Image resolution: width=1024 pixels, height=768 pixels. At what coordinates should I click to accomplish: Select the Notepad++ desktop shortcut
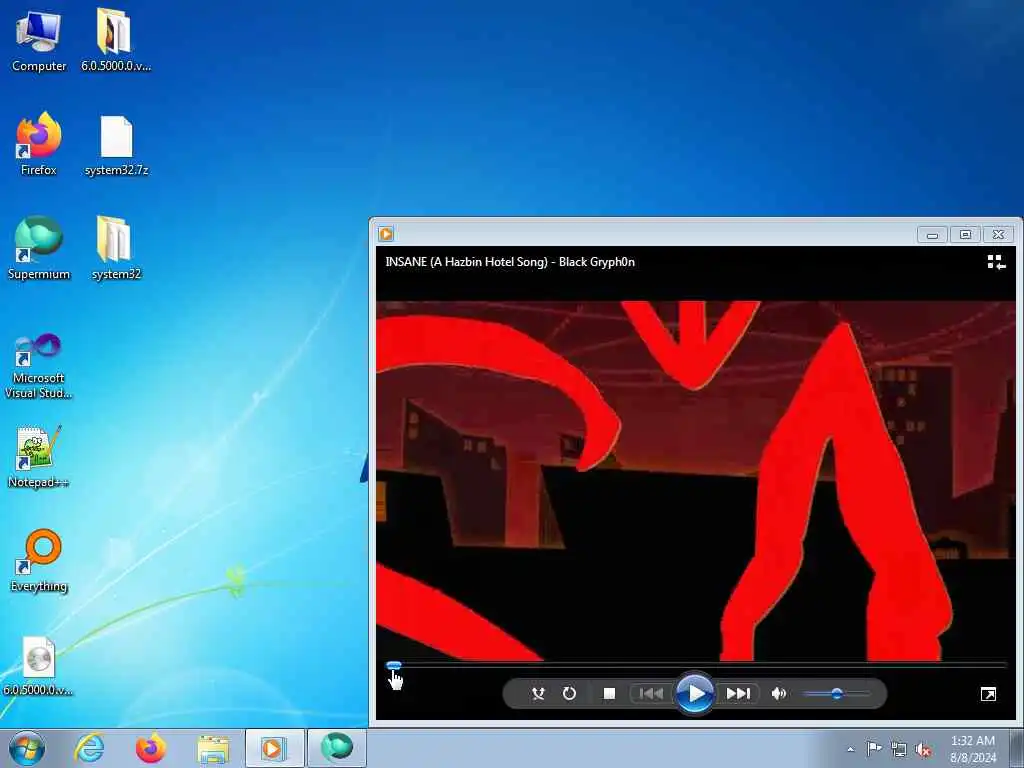click(x=39, y=456)
